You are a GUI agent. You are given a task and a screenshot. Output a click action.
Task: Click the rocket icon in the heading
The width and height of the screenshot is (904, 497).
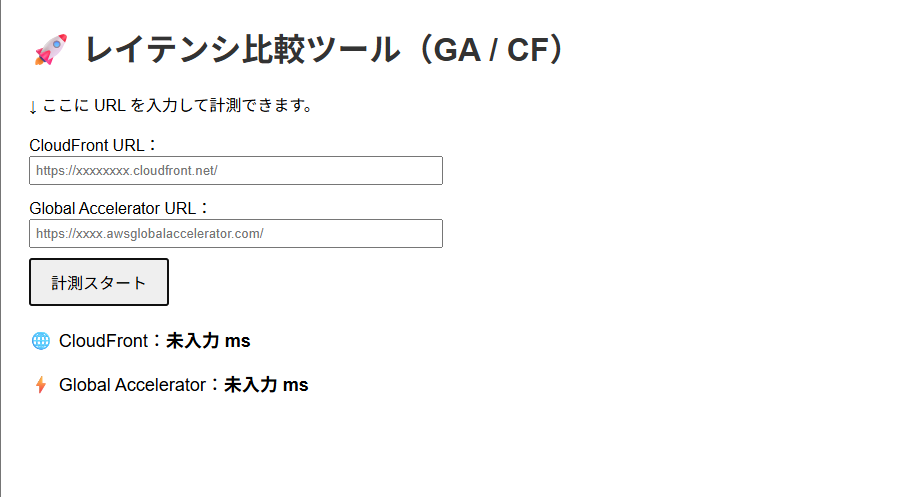pyautogui.click(x=50, y=49)
